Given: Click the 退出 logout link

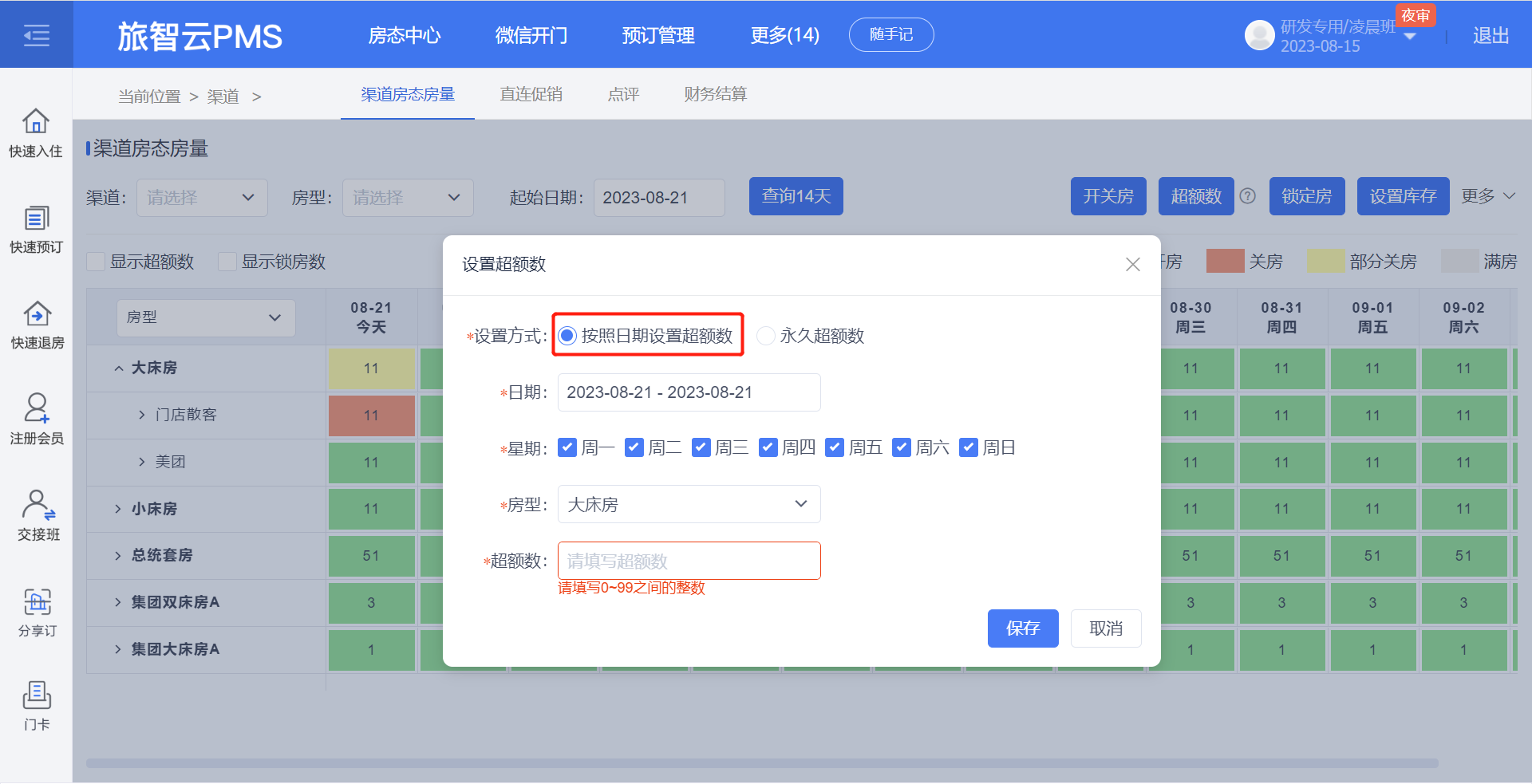Looking at the screenshot, I should click(1491, 36).
